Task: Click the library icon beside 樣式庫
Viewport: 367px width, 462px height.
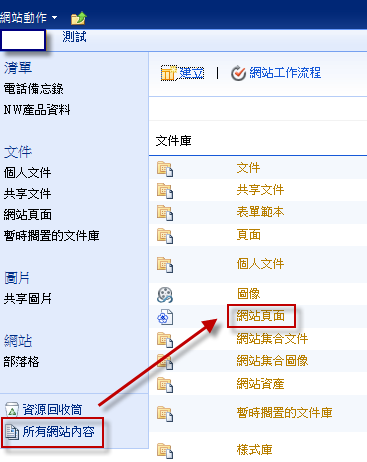Action: [x=165, y=451]
